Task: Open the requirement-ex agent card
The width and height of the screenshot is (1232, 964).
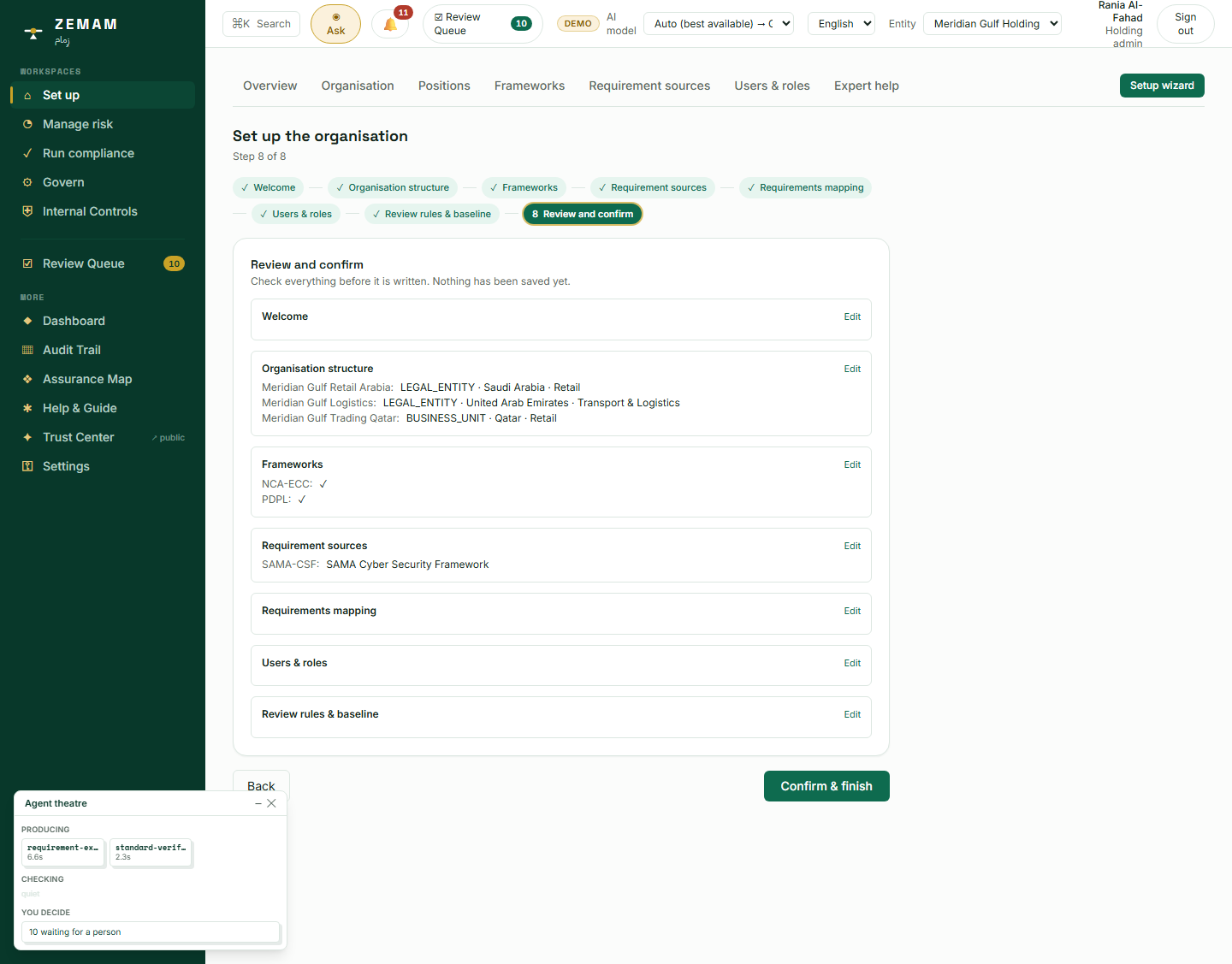Action: [63, 852]
